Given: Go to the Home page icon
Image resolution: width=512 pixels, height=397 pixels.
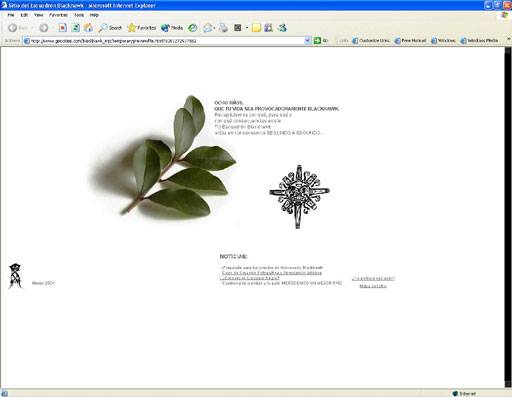Looking at the screenshot, I should click(88, 28).
